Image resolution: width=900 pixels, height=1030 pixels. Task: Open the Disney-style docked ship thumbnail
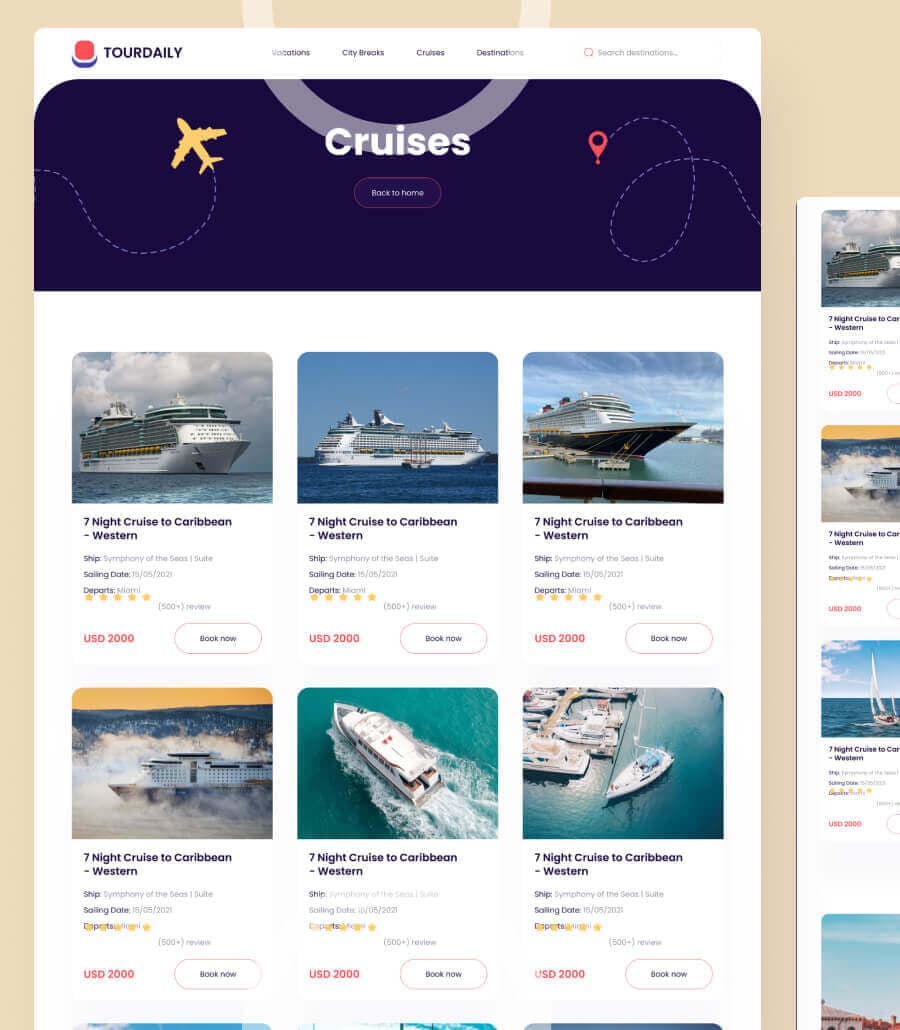[x=623, y=428]
